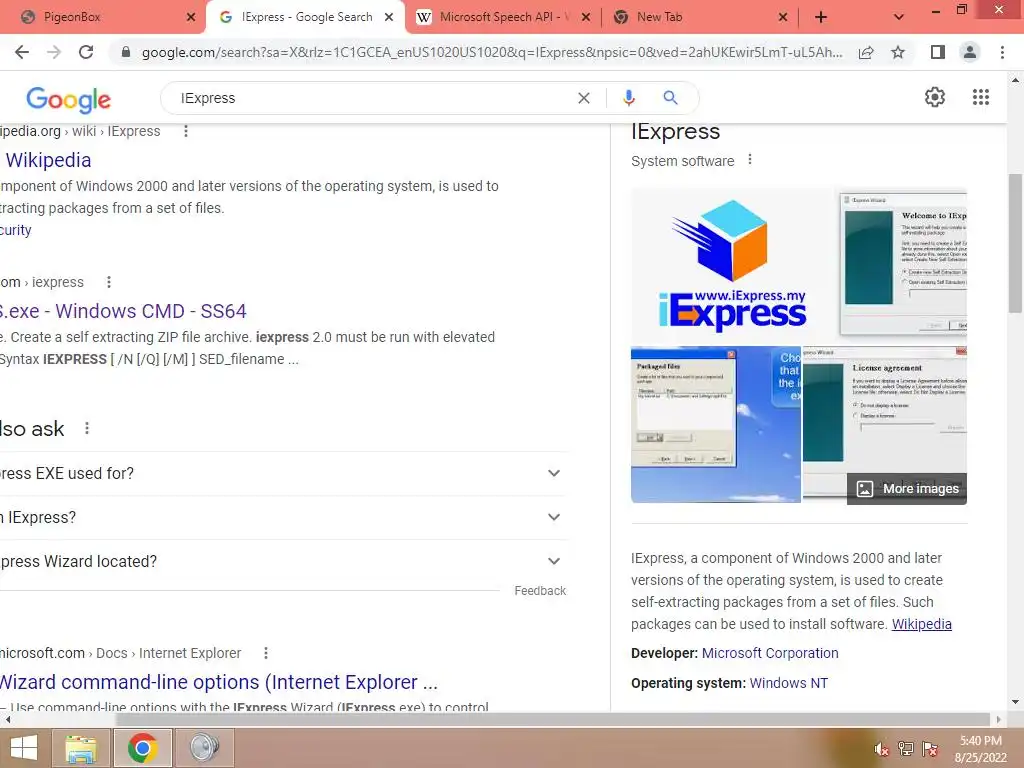Click the scroll down arrow
This screenshot has width=1024, height=768.
1015,702
